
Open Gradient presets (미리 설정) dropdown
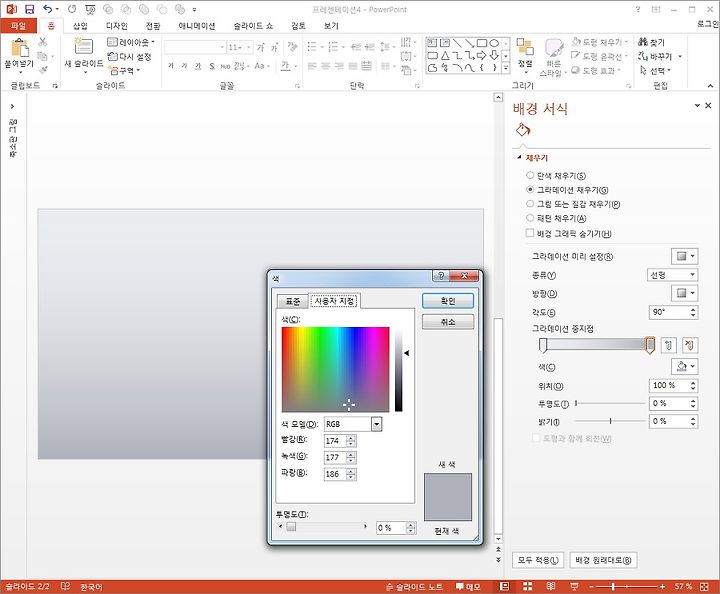click(685, 256)
